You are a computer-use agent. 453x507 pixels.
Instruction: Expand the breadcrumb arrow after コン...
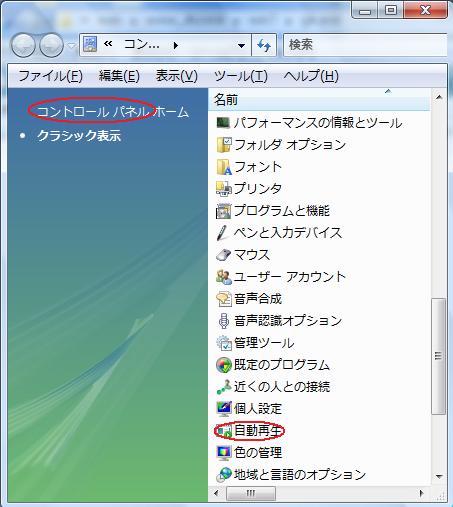coord(176,45)
